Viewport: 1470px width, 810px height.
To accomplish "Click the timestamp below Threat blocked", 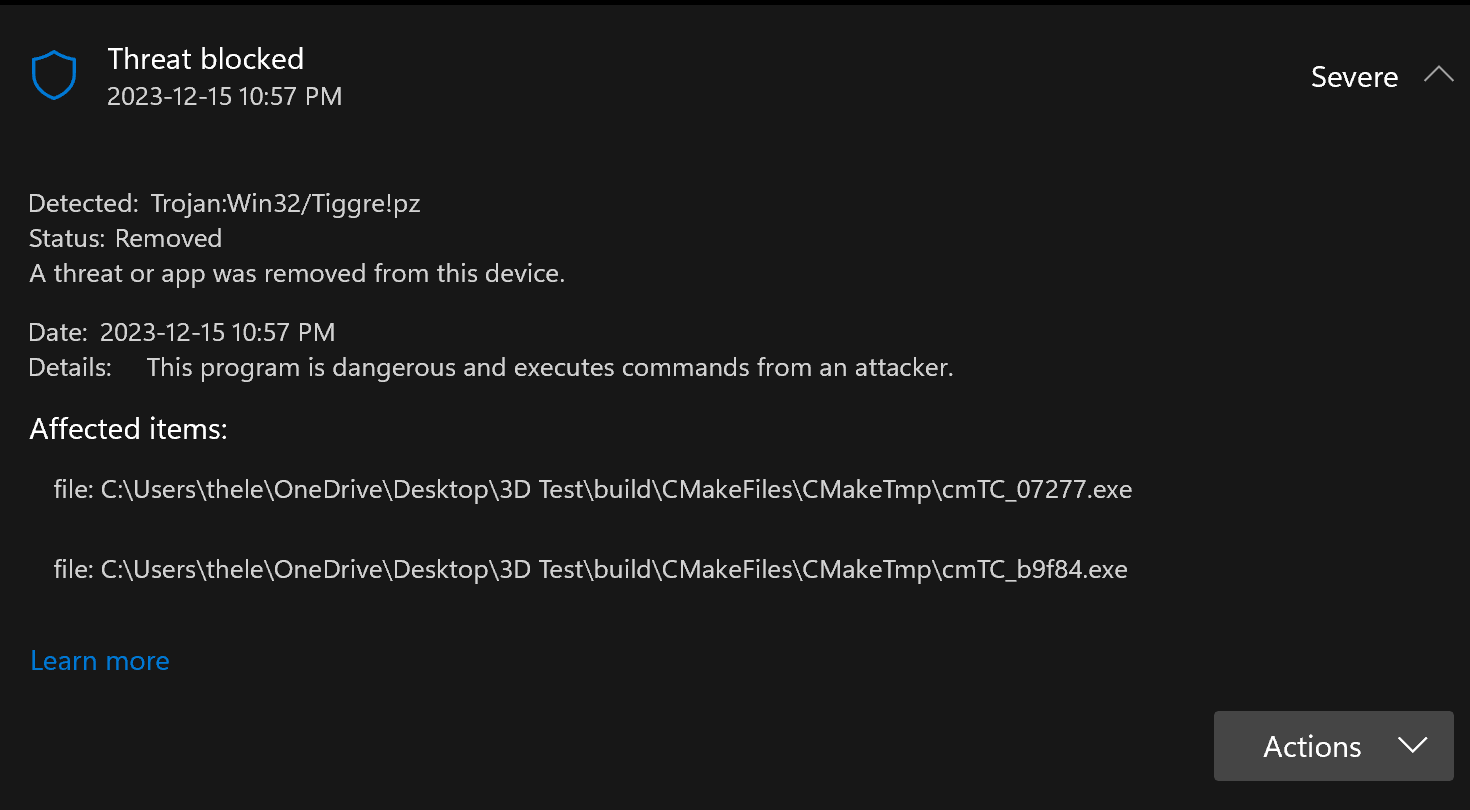I will tap(224, 96).
